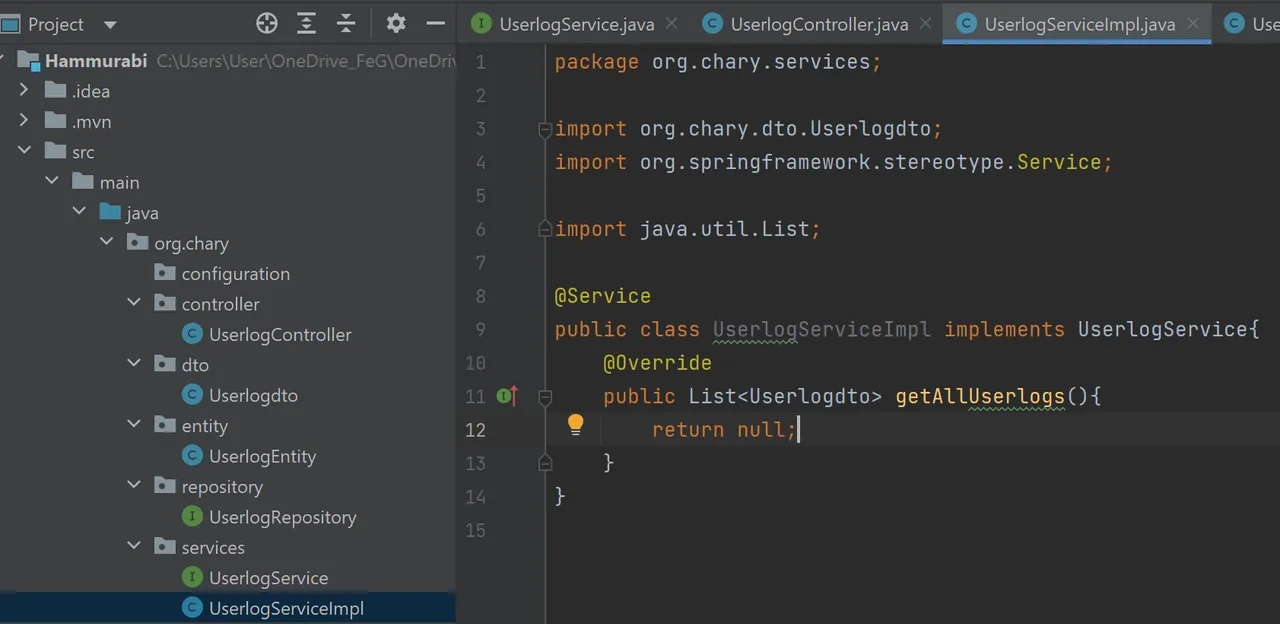Screen dimensions: 1280x624
Task: Click the light bulb quick-fix icon
Action: [575, 424]
